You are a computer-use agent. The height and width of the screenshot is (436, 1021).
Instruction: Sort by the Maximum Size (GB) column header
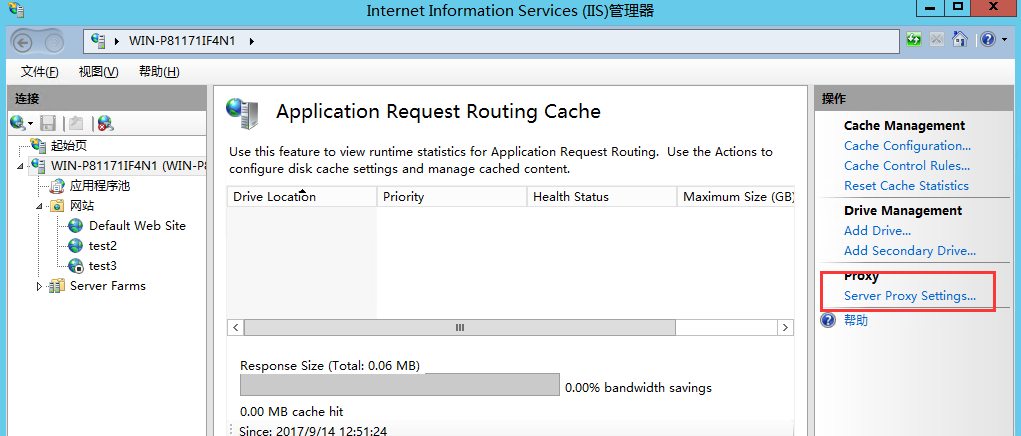[x=736, y=197]
